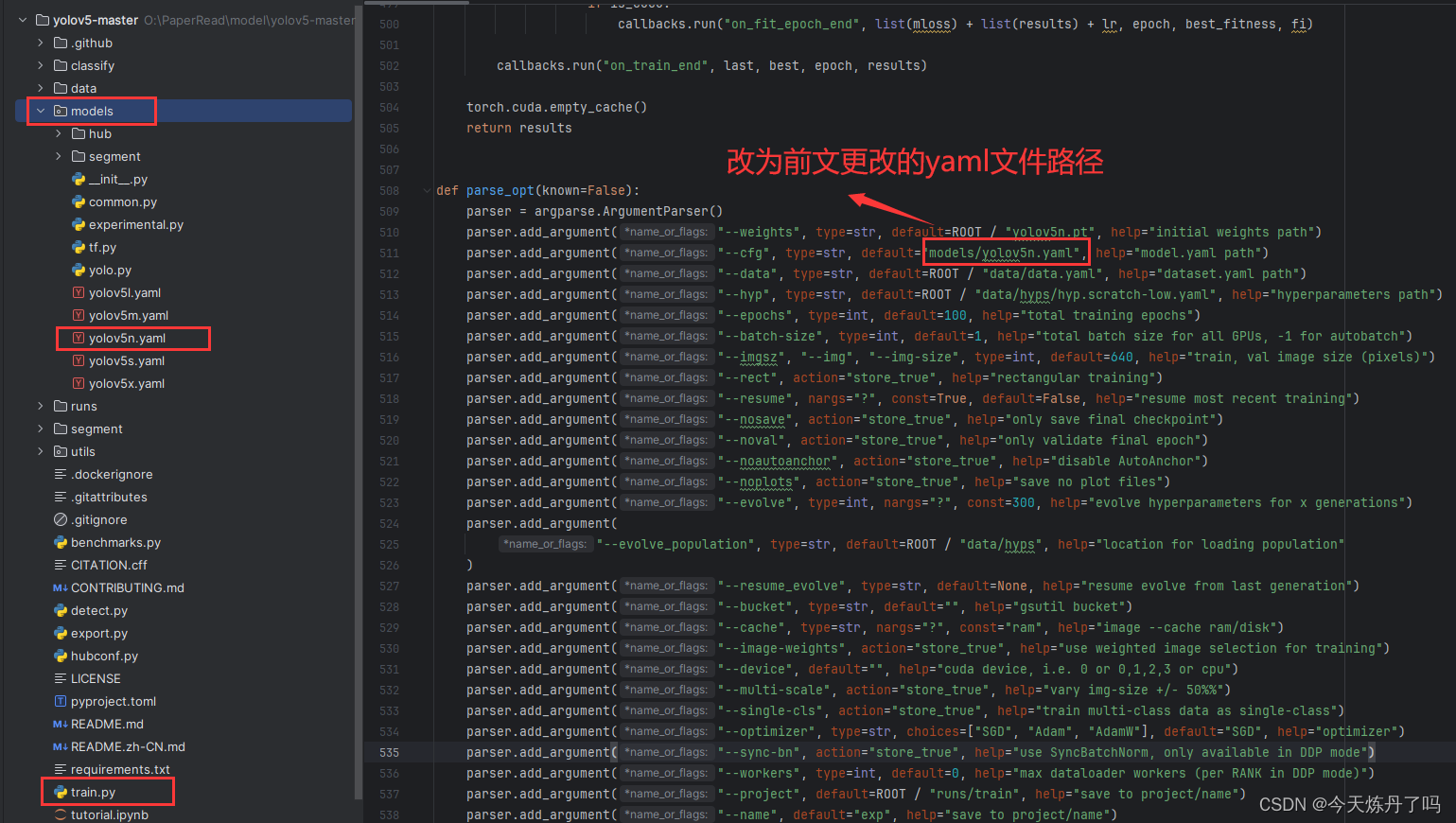This screenshot has width=1456, height=823.
Task: Click the models folder icon
Action: coord(61,111)
